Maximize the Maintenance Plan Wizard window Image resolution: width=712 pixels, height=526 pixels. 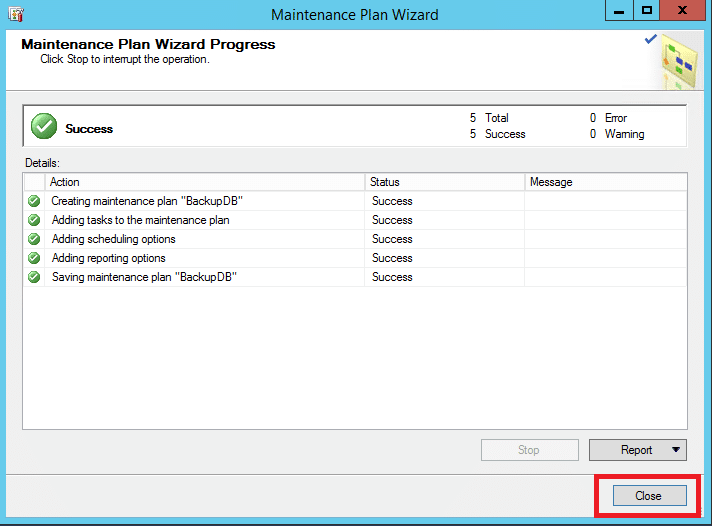click(x=647, y=10)
